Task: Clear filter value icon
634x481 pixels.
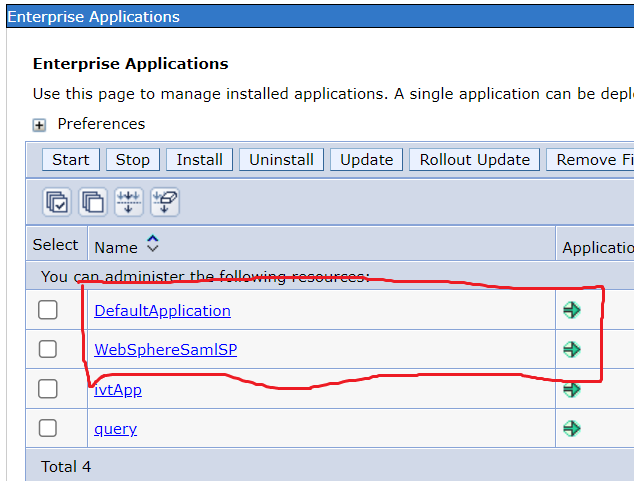Action: [x=165, y=202]
